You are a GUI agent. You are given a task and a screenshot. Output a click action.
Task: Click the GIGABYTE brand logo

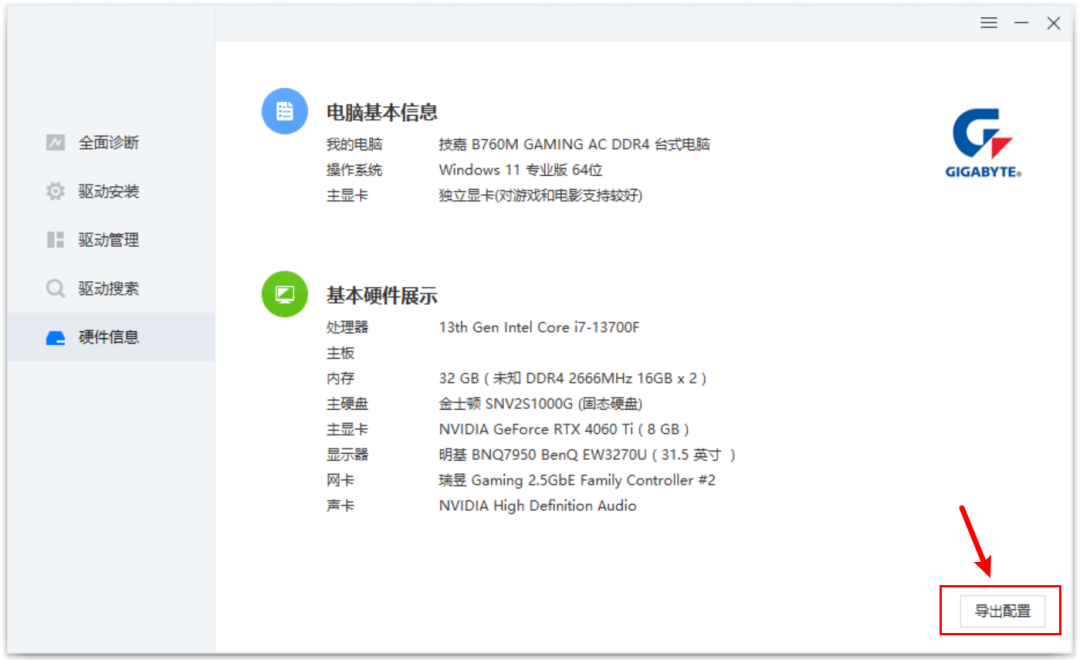click(x=983, y=143)
